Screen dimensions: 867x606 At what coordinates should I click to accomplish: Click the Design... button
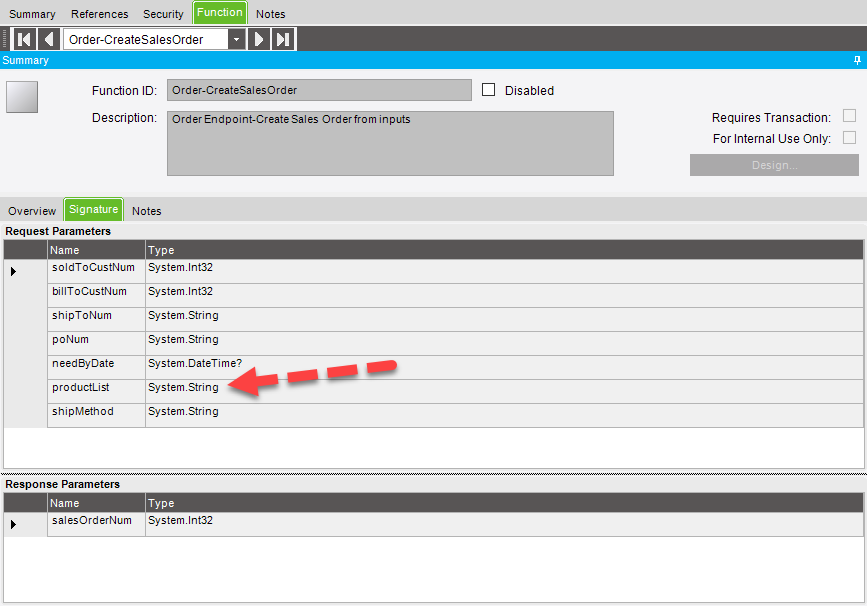coord(774,165)
